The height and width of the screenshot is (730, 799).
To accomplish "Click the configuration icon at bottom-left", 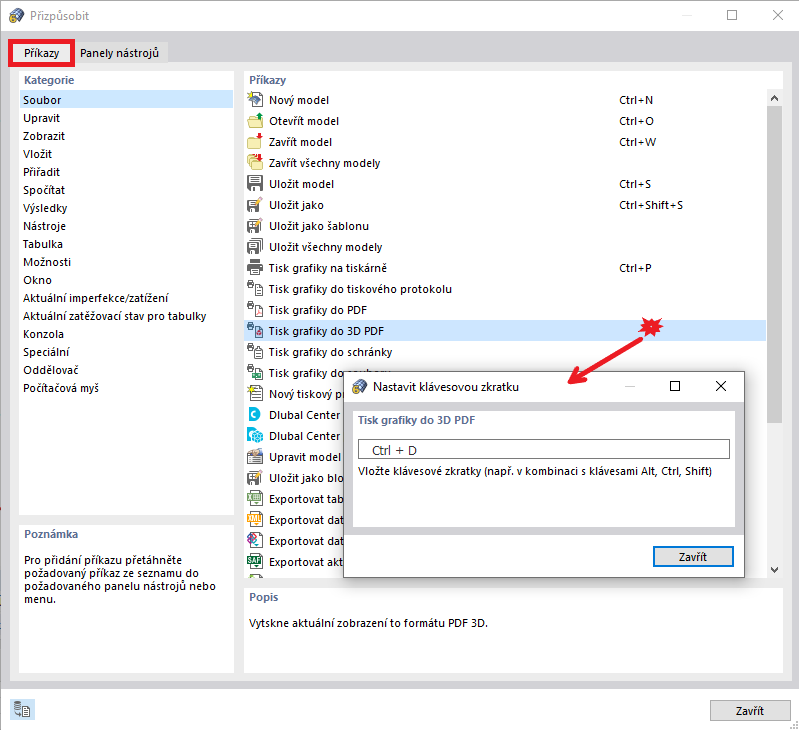I will click(22, 709).
